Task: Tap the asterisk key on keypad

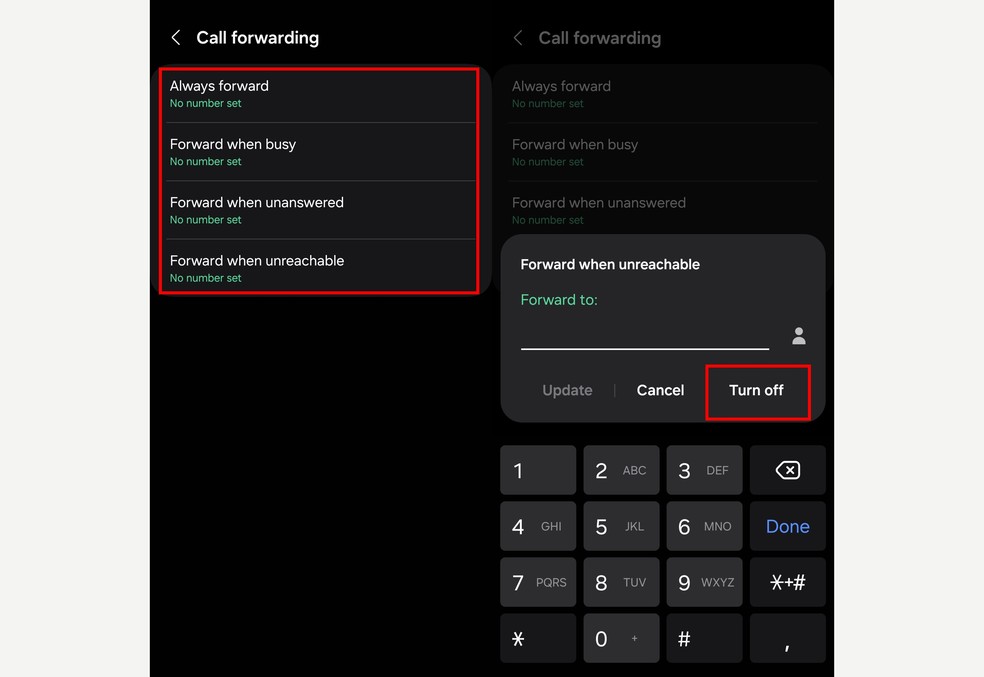Action: tap(538, 638)
